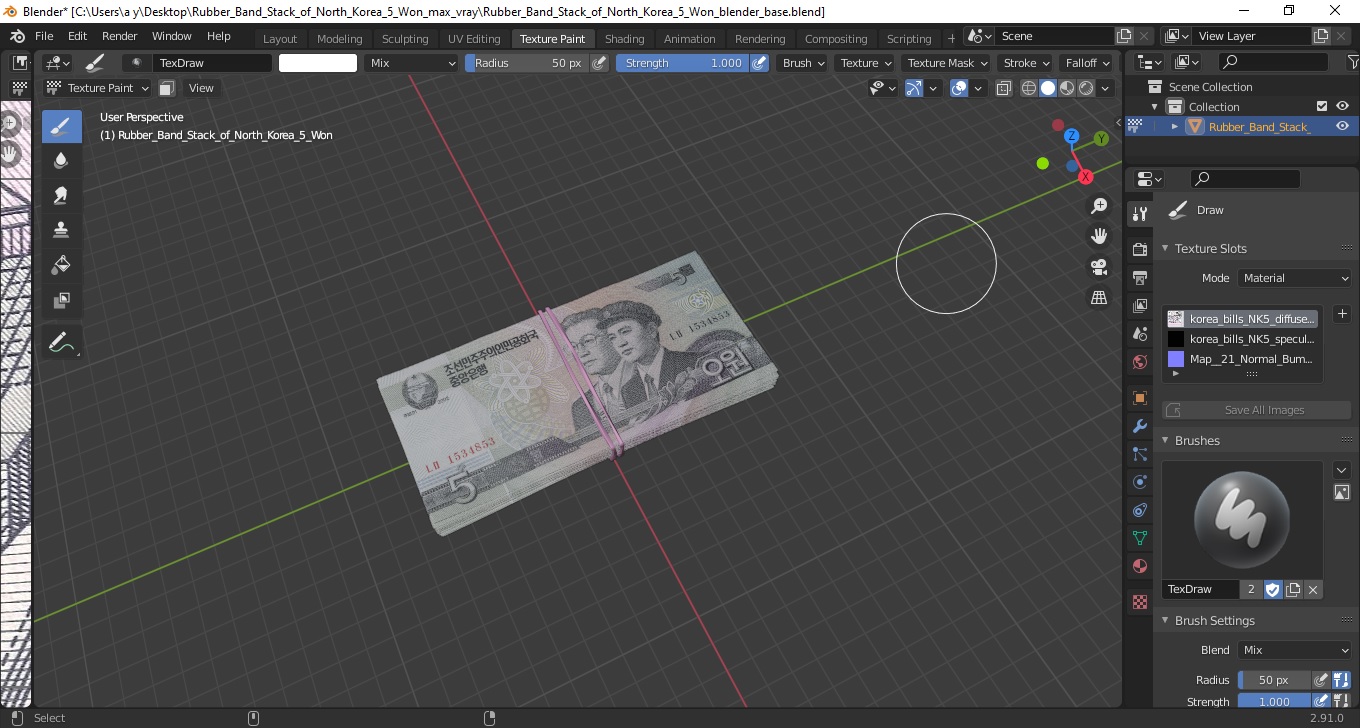This screenshot has height=728, width=1360.
Task: Toggle viewport overlays button
Action: tap(959, 88)
